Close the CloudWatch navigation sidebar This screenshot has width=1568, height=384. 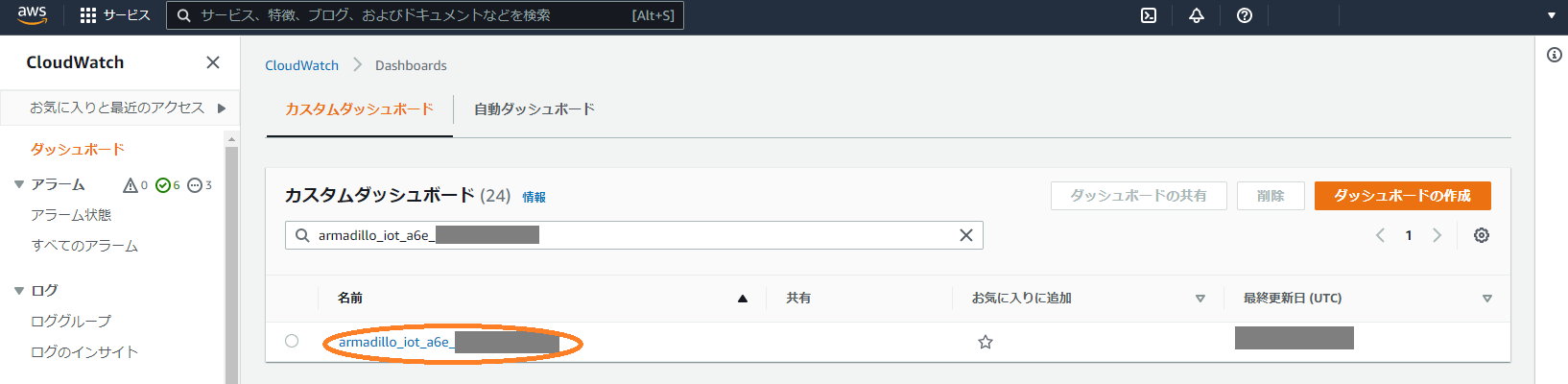tap(213, 62)
